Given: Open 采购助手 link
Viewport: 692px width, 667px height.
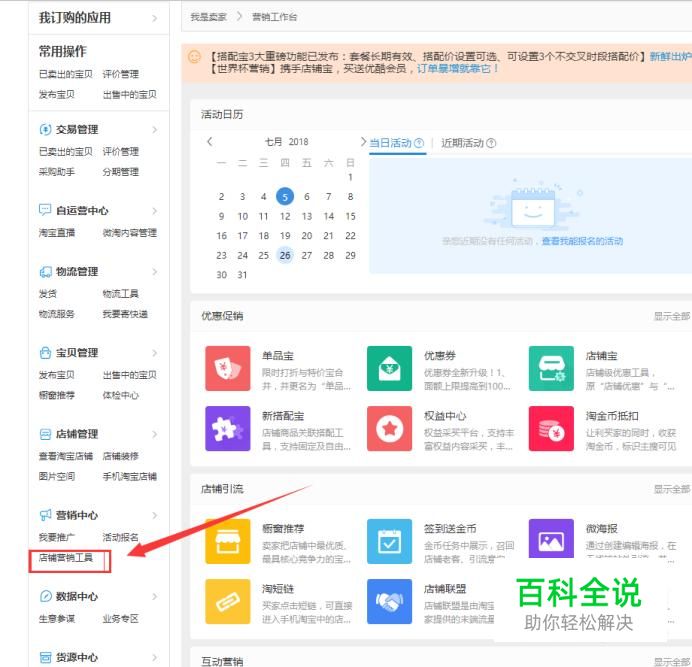Looking at the screenshot, I should [x=57, y=172].
